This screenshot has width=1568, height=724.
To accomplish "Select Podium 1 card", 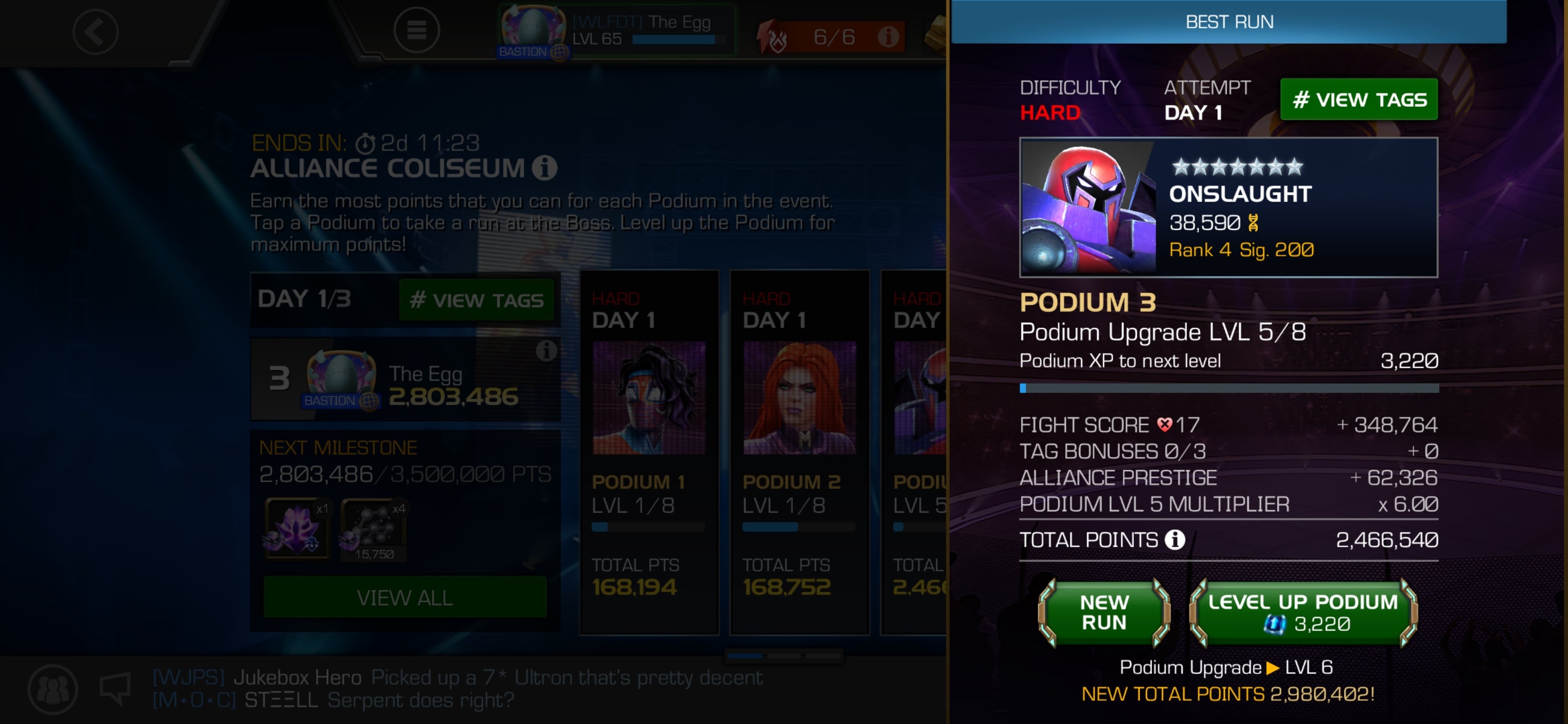I will [x=649, y=453].
